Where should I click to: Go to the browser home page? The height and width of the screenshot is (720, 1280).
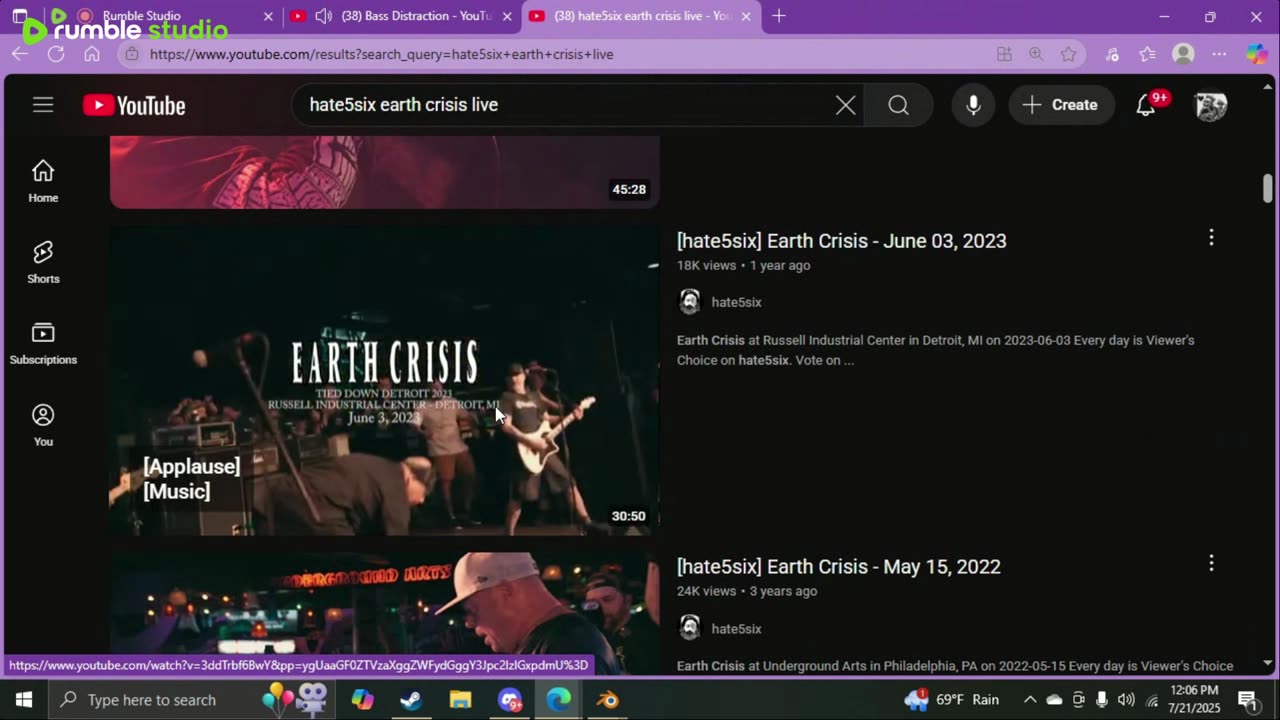coord(92,54)
